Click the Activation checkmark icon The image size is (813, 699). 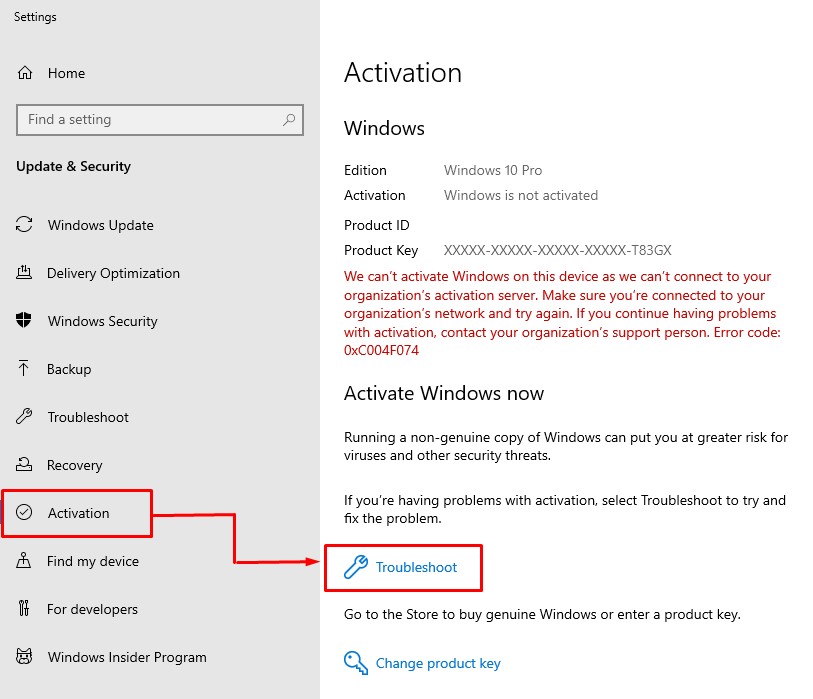pyautogui.click(x=25, y=513)
